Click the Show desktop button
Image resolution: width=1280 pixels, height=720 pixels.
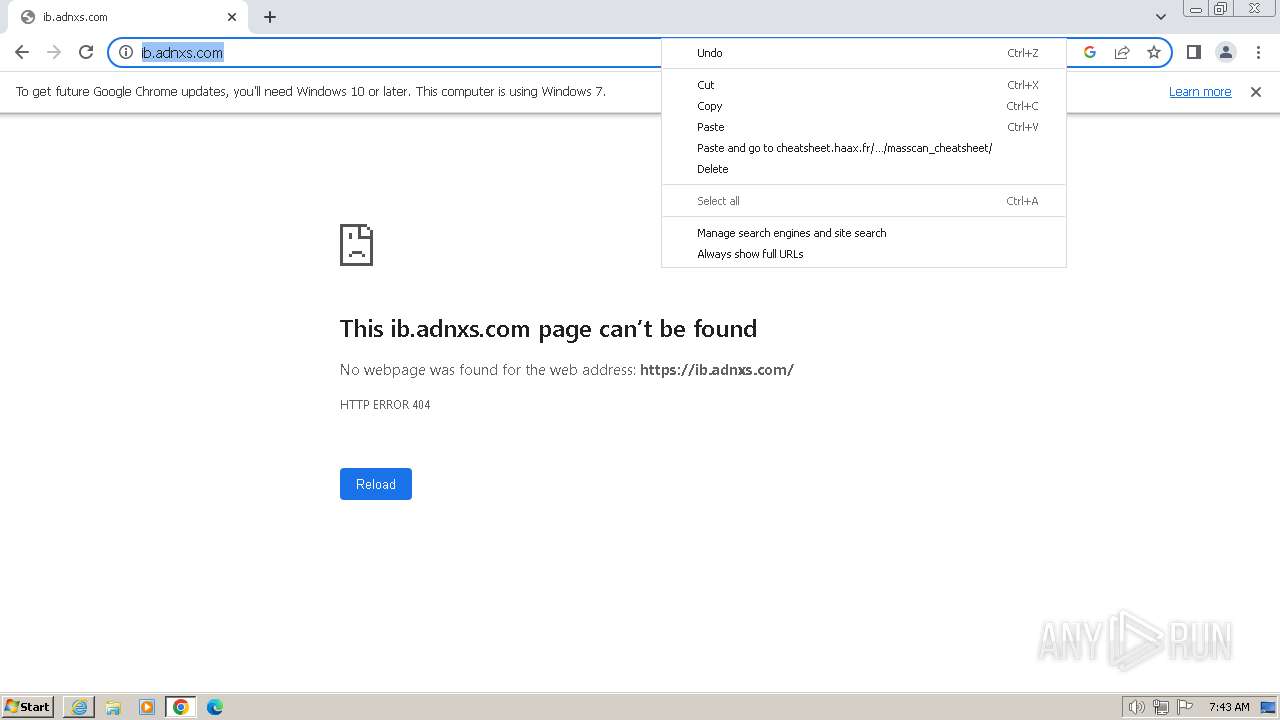1268,707
